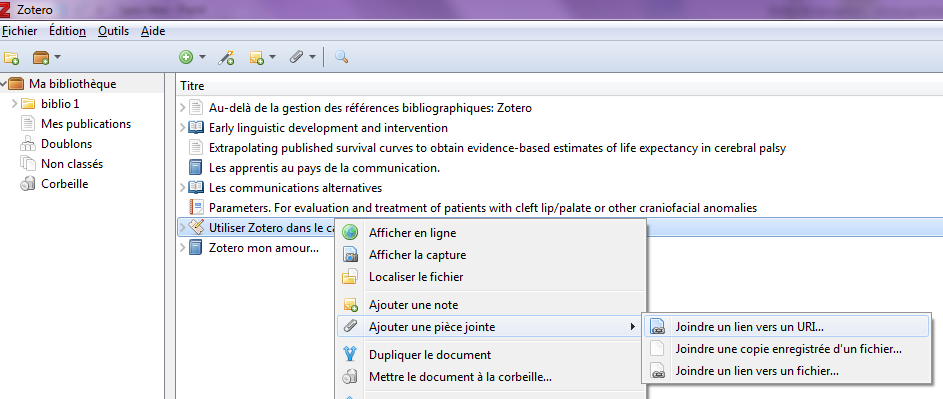Viewport: 943px width, 399px height.
Task: Open the New Note dropdown arrow
Action: click(272, 58)
